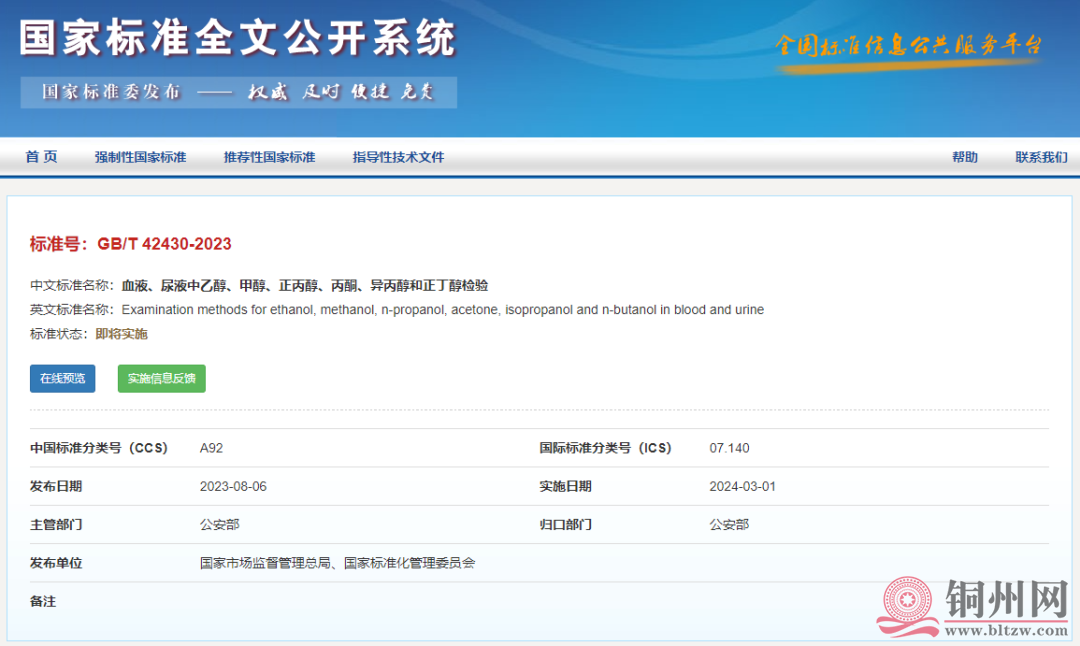Select the 指导性技术文件 navigation item
Image resolution: width=1080 pixels, height=646 pixels.
click(x=398, y=157)
